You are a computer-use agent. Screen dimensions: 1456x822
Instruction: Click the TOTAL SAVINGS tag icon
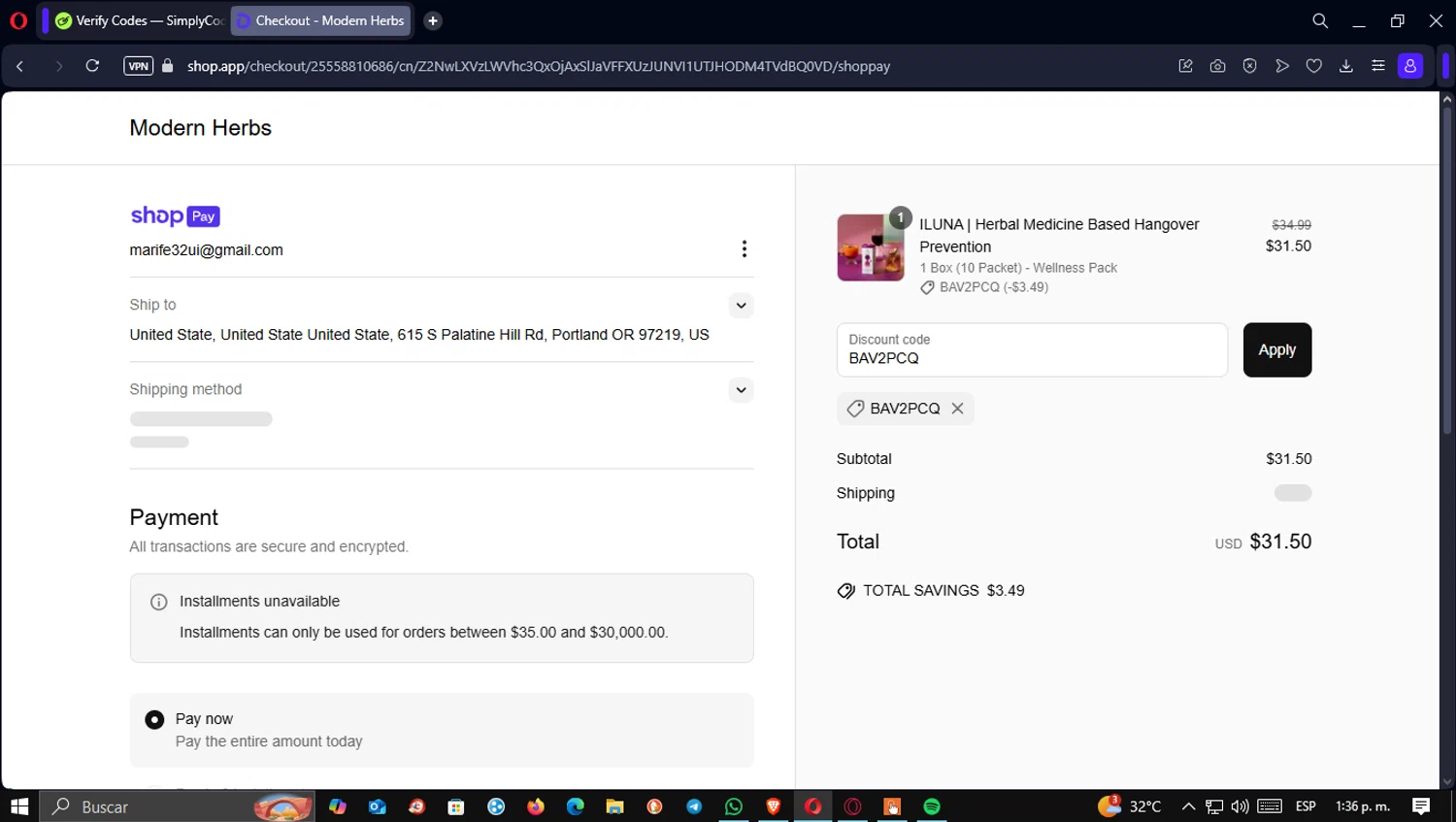pyautogui.click(x=846, y=591)
